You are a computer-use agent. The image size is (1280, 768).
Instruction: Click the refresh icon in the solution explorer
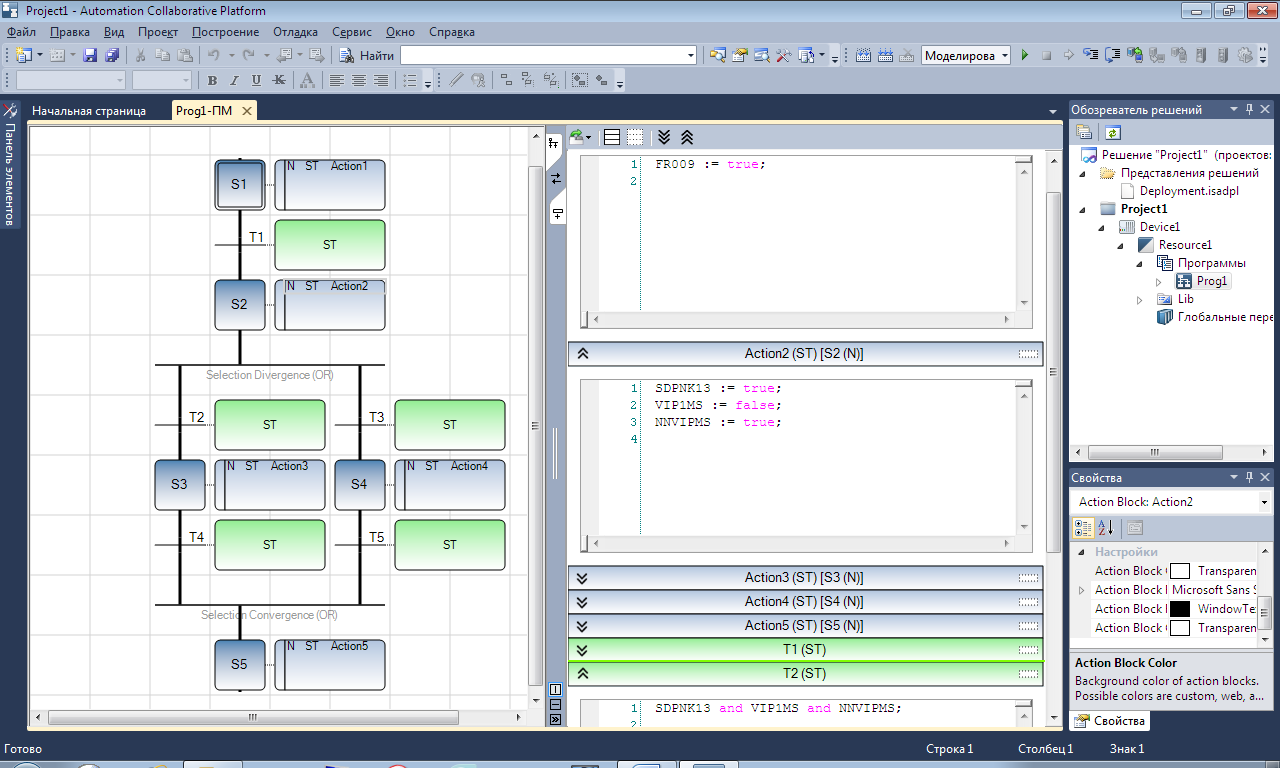[1113, 132]
